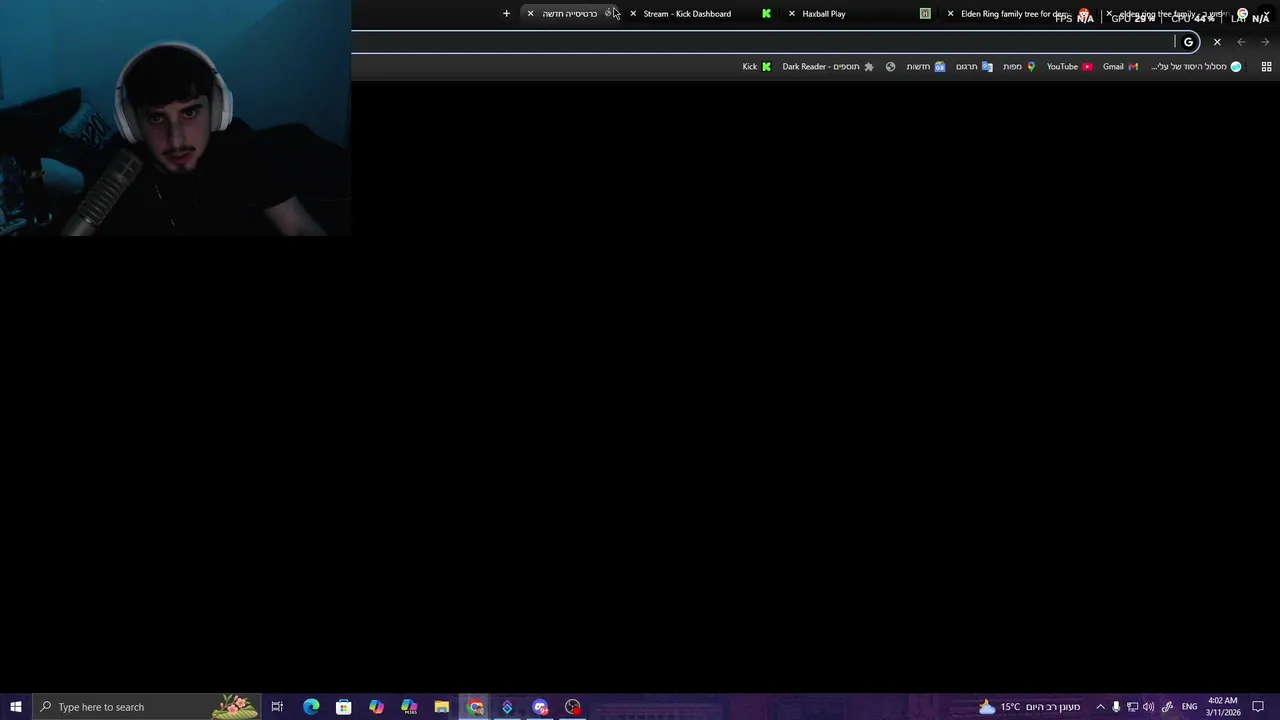The image size is (1280, 720).
Task: Click the Google icon in address bar
Action: point(1188,42)
